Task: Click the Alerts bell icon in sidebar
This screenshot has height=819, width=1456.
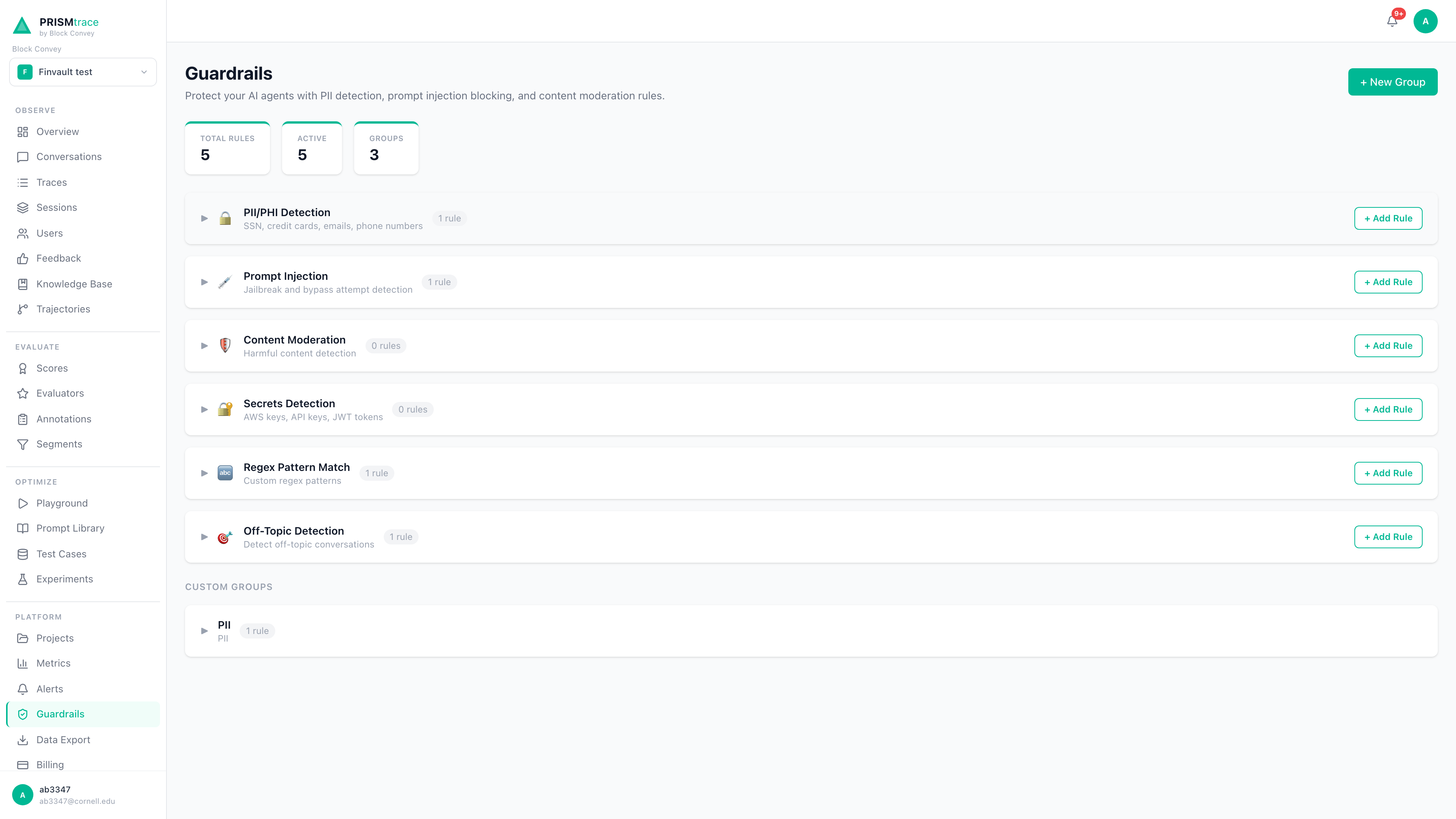Action: [23, 690]
